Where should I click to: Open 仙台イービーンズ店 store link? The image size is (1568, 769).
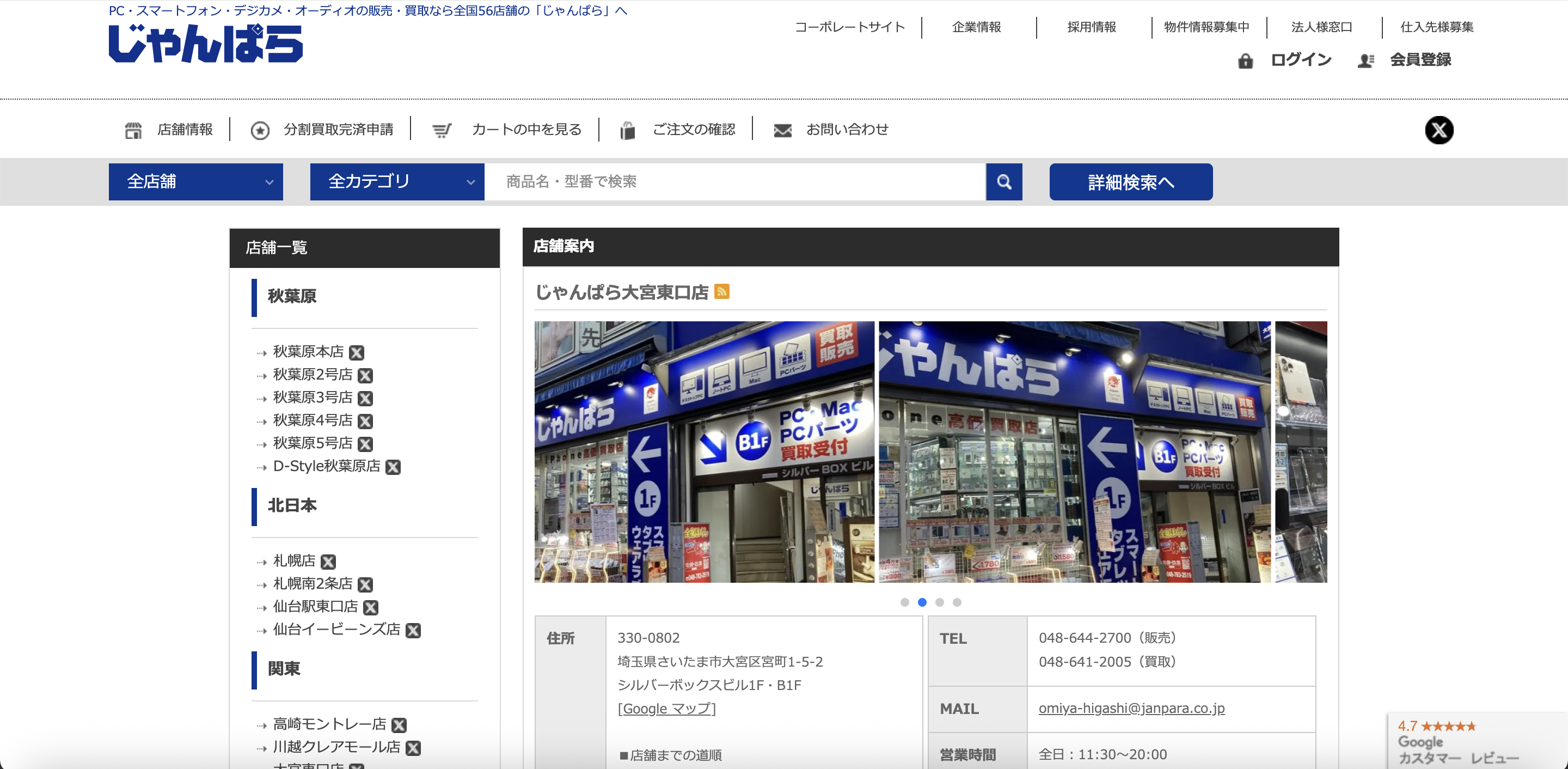336,630
